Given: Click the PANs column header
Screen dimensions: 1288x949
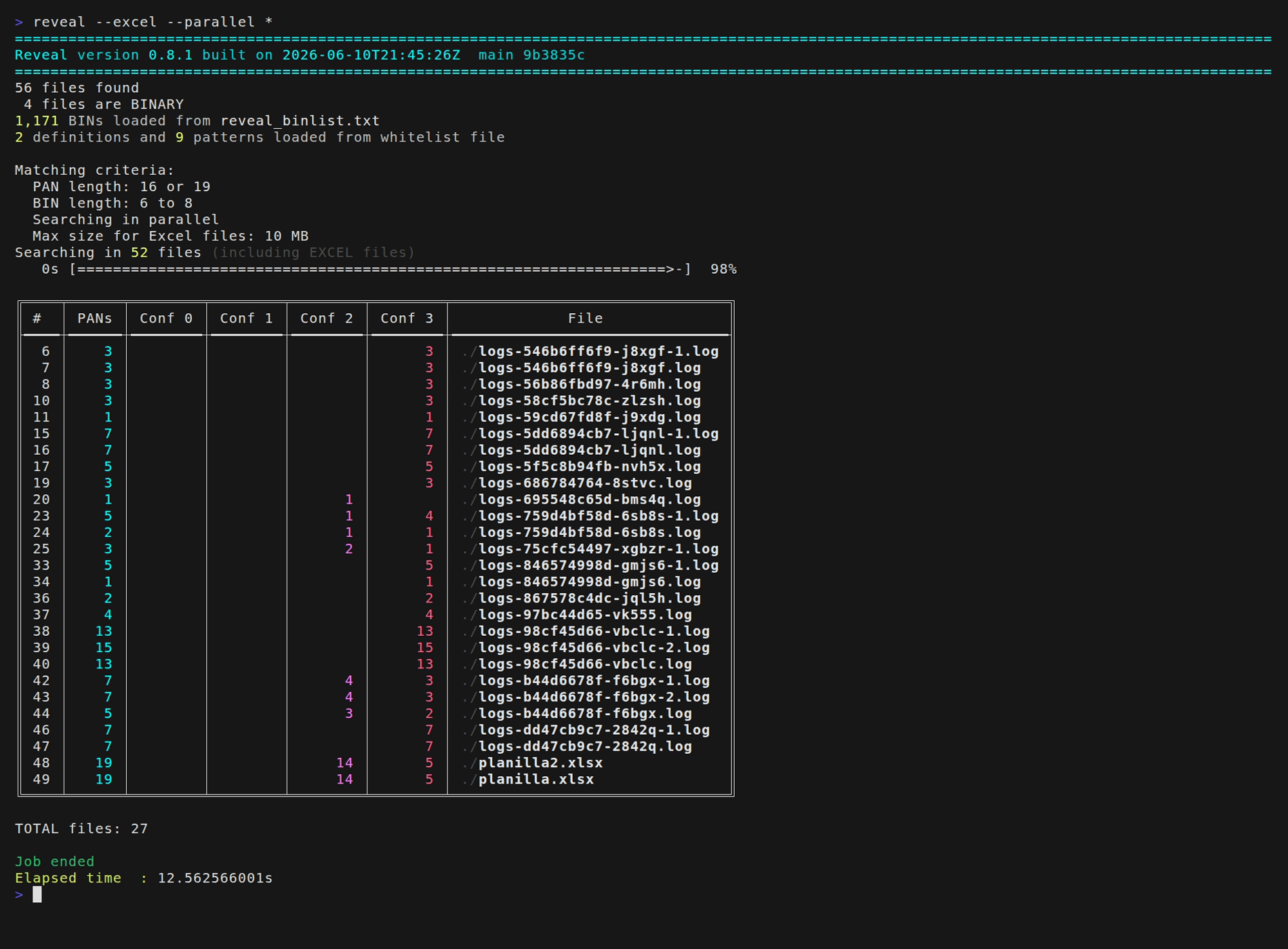Looking at the screenshot, I should 95,319.
